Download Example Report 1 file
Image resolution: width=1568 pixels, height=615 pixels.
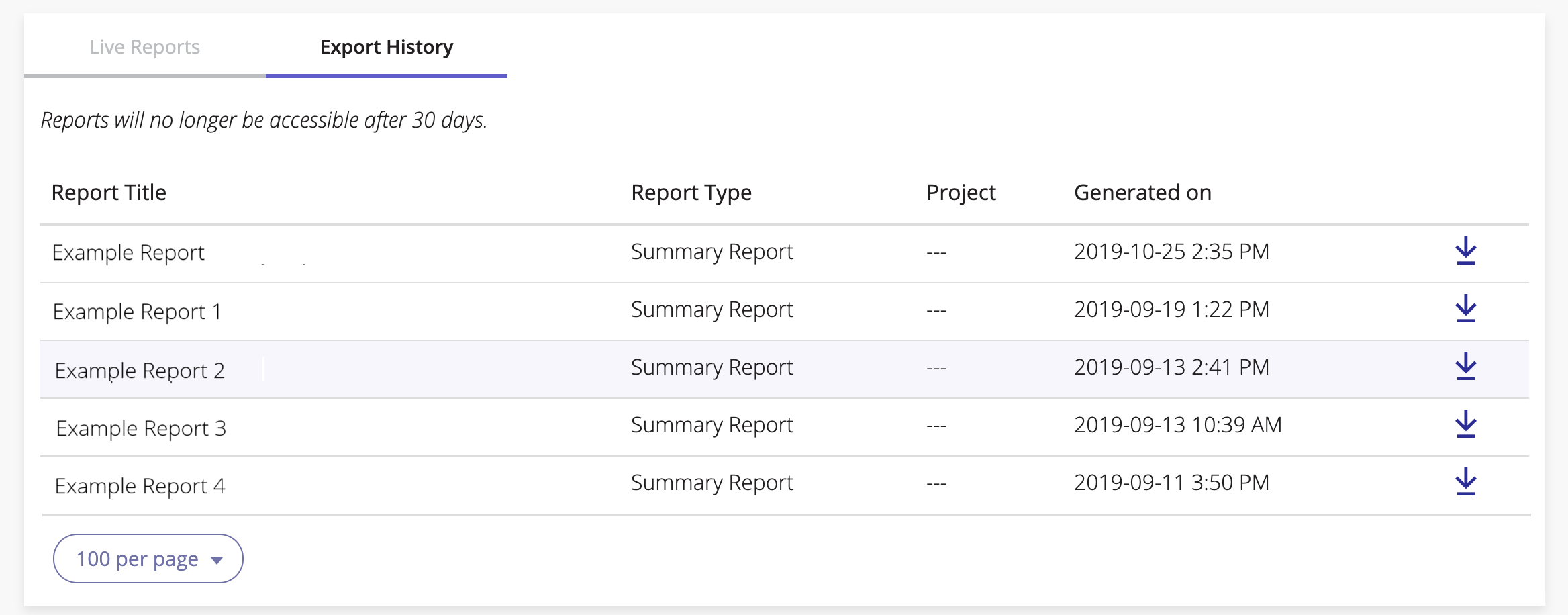click(x=1465, y=309)
